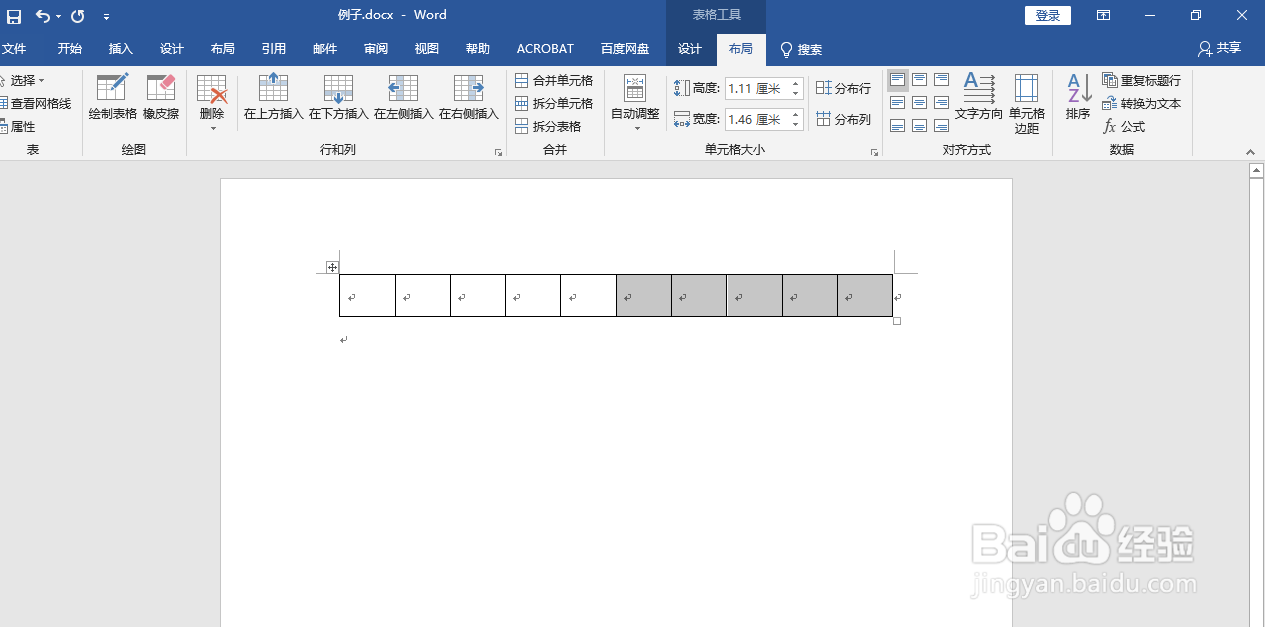Select top-left cell alignment option
1265x627 pixels.
(897, 79)
